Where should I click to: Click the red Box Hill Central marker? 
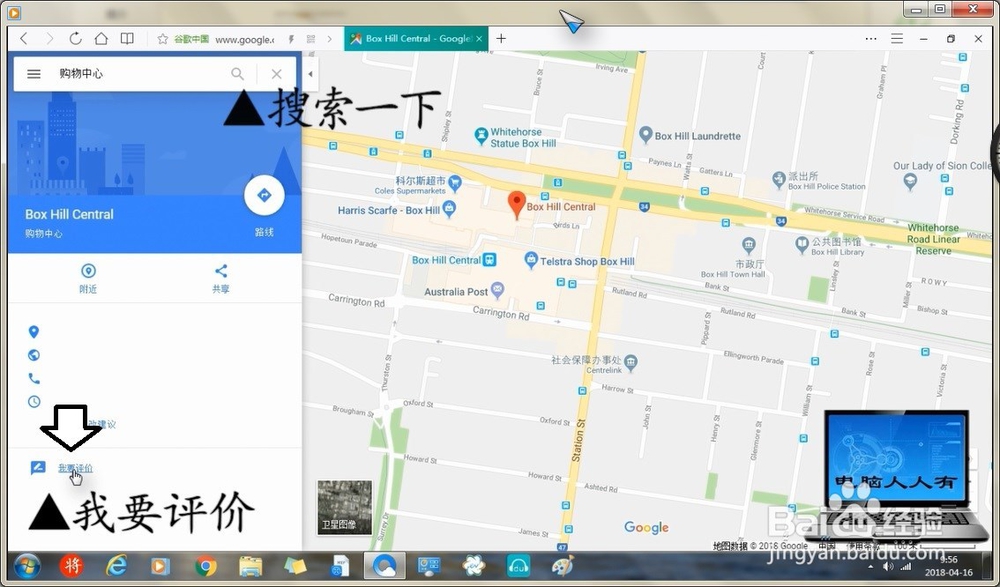(x=517, y=205)
